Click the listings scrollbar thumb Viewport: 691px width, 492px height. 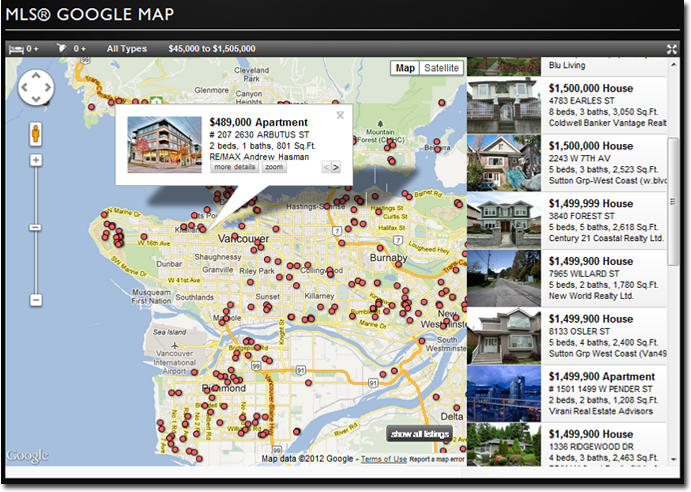(673, 201)
